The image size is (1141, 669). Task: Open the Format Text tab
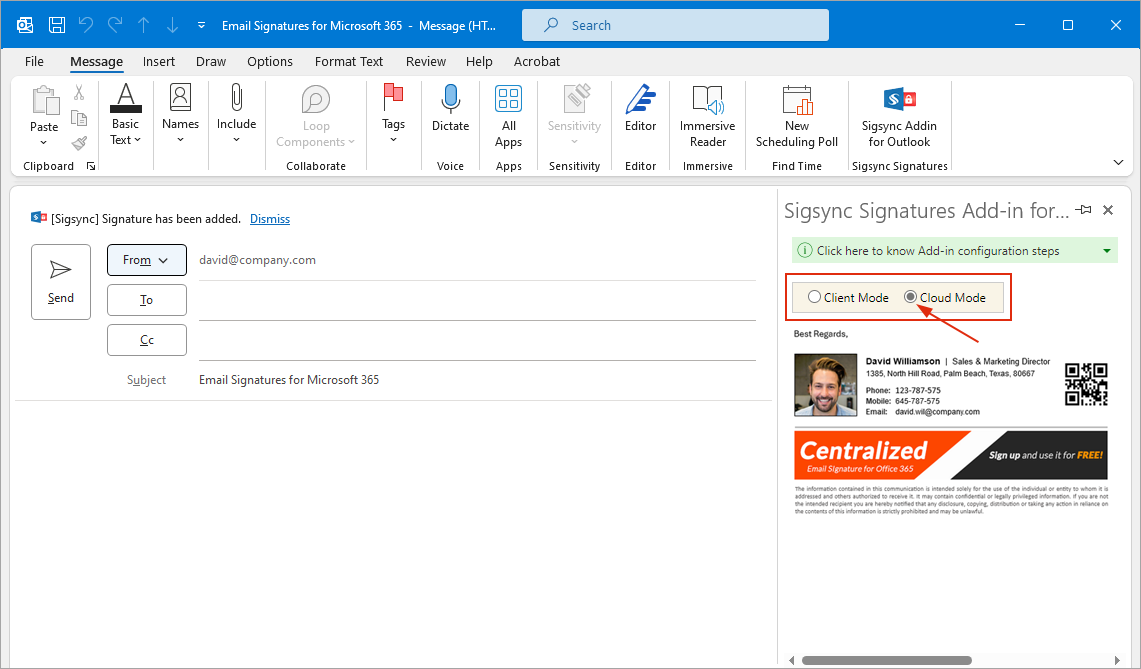pyautogui.click(x=349, y=61)
